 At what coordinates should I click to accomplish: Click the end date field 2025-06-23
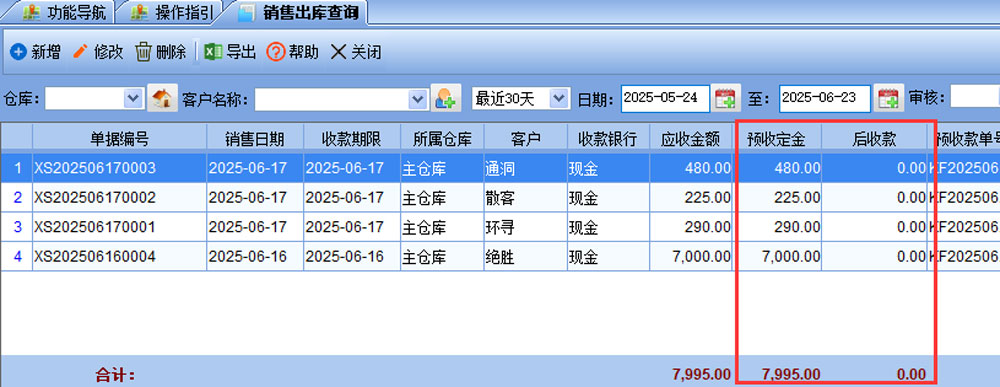(825, 98)
